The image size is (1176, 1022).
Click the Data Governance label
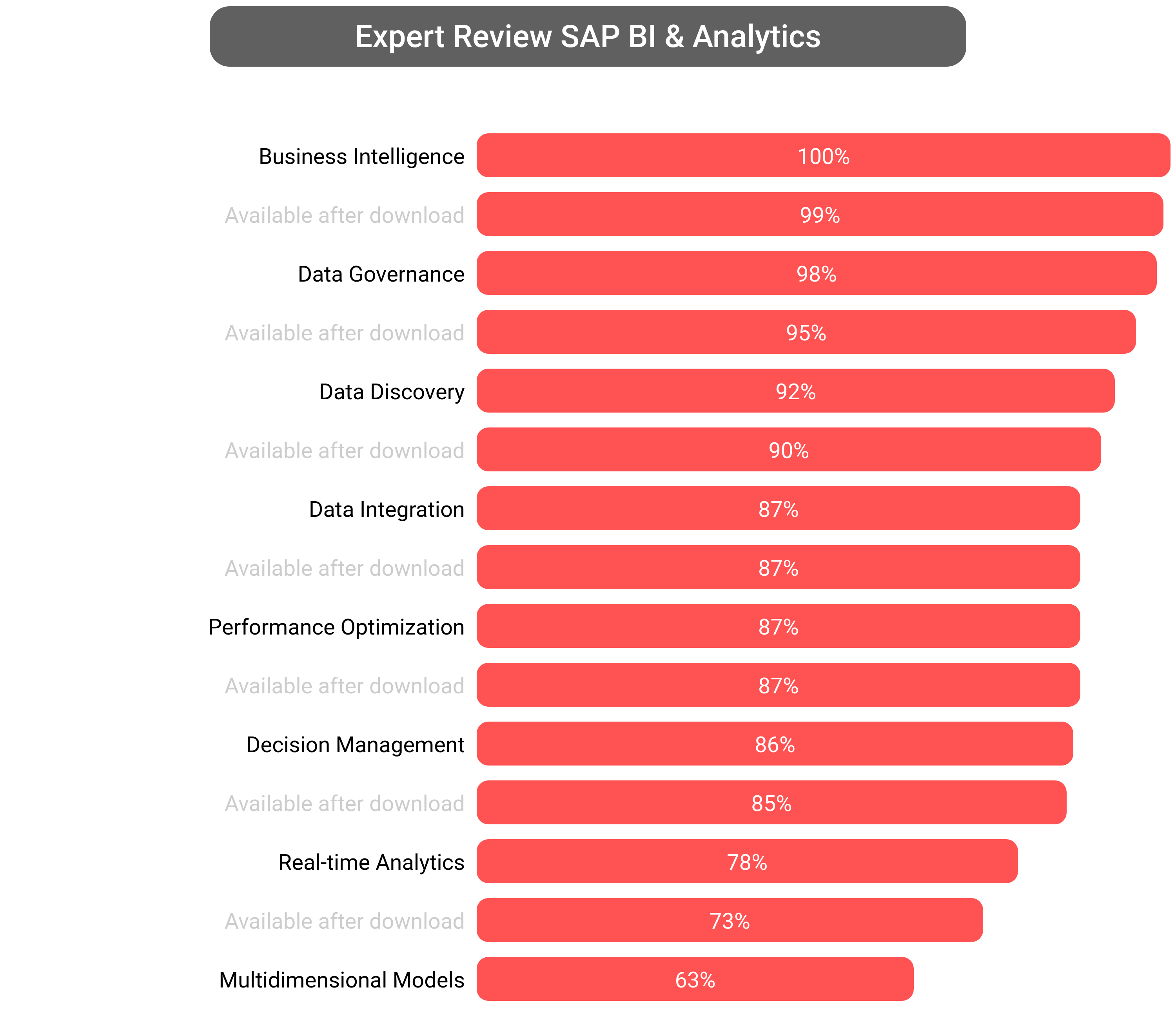[x=381, y=274]
